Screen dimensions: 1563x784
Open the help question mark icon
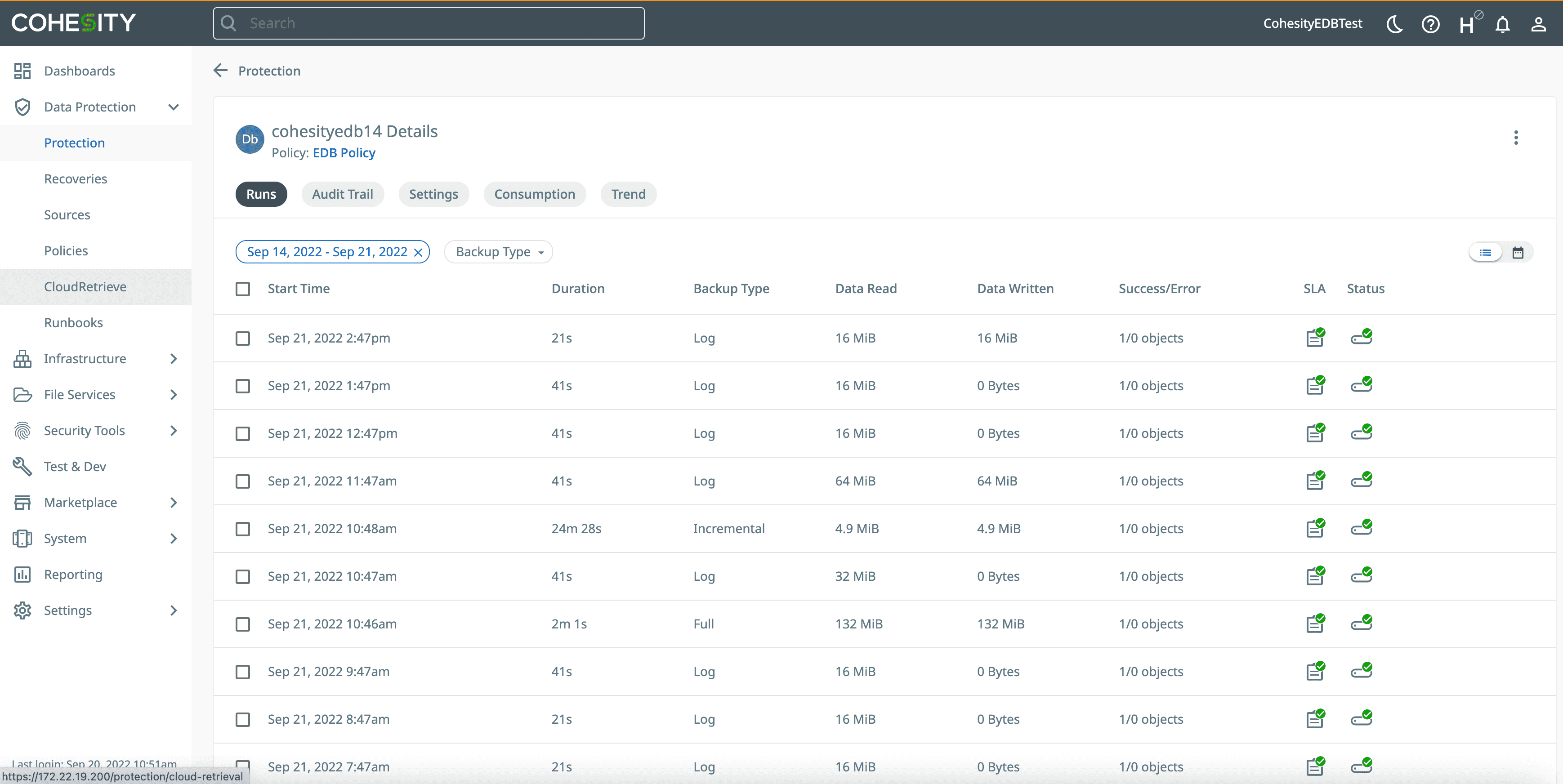click(1430, 24)
